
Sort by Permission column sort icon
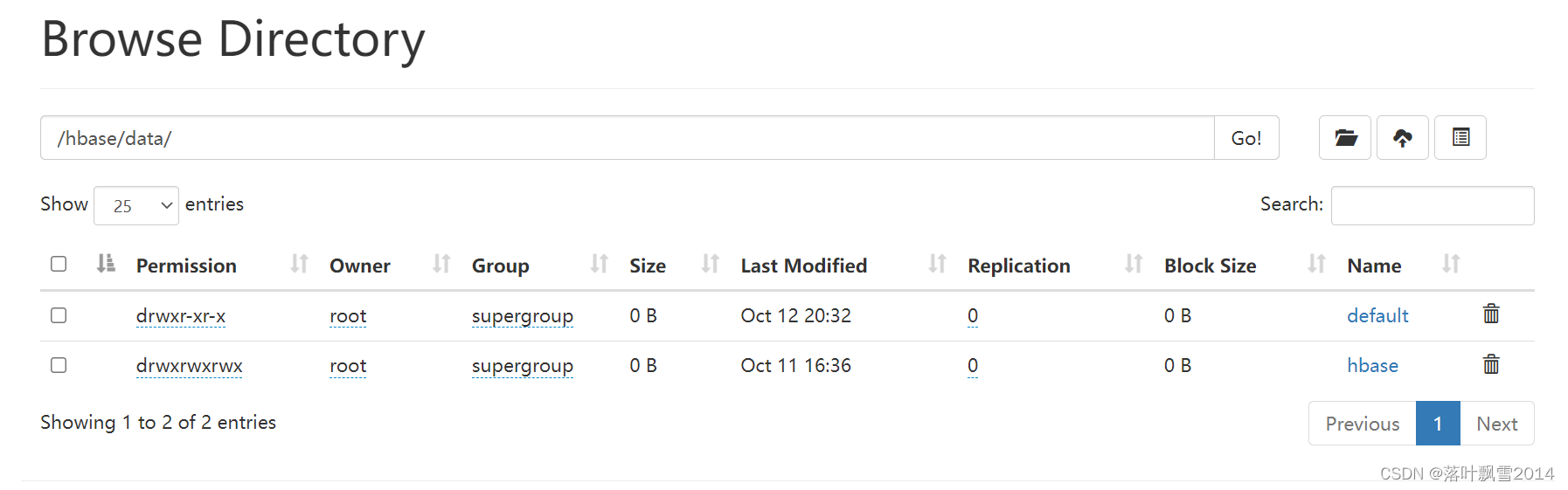(299, 264)
